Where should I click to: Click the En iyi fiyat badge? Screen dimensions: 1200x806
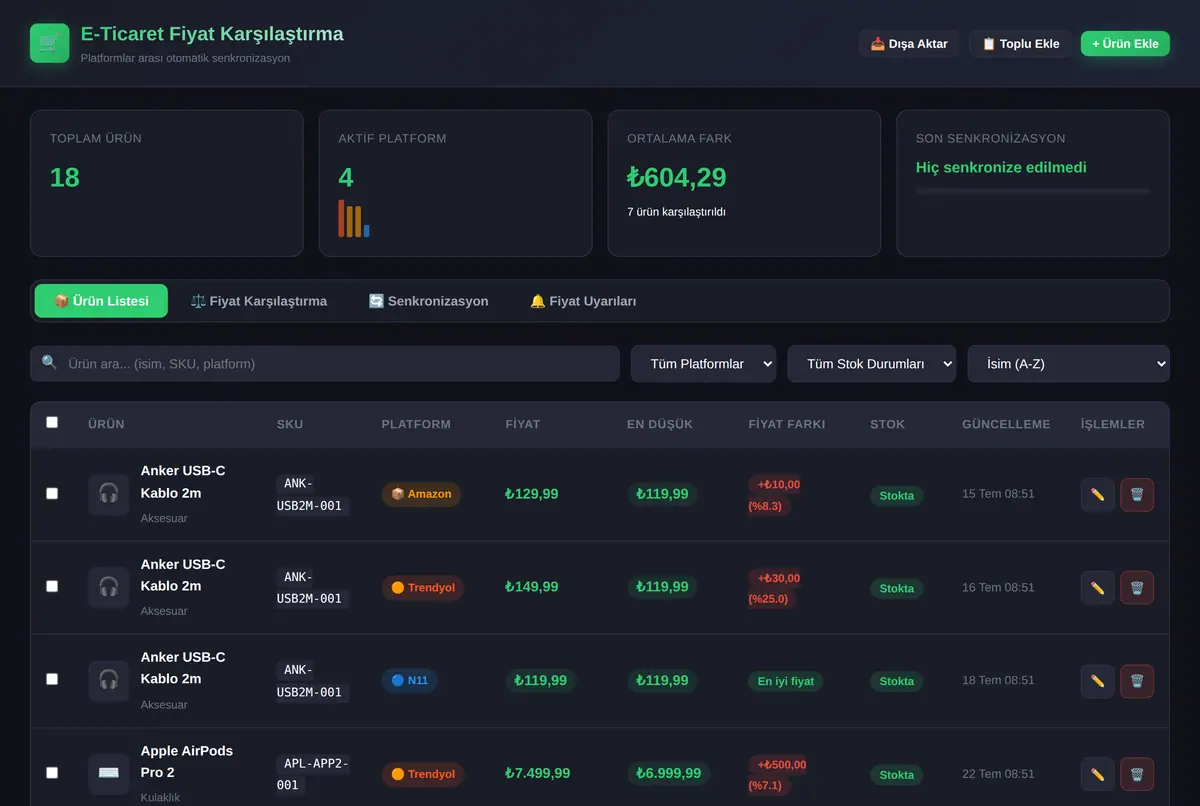[x=785, y=682]
